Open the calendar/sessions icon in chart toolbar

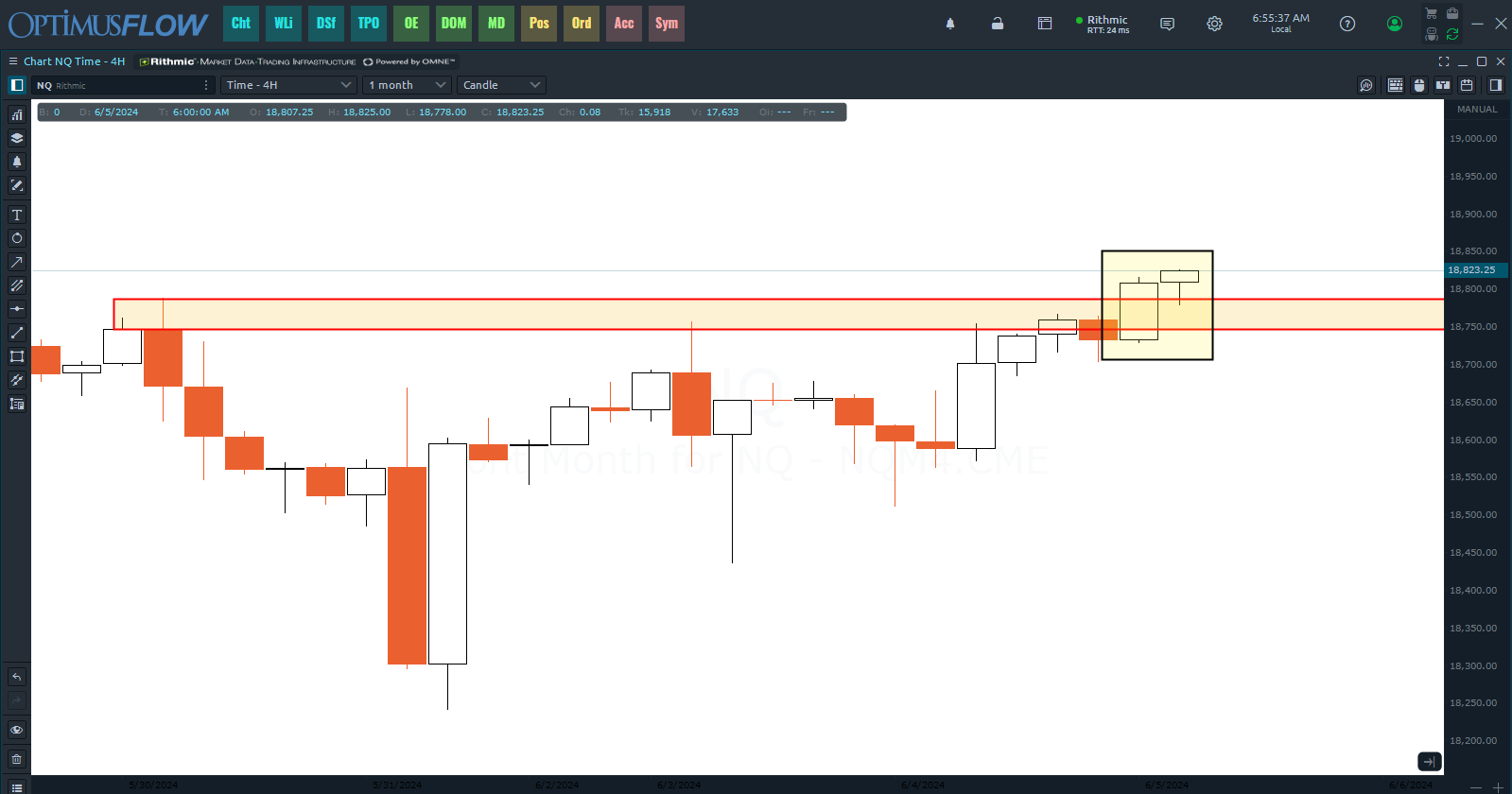click(x=1467, y=85)
